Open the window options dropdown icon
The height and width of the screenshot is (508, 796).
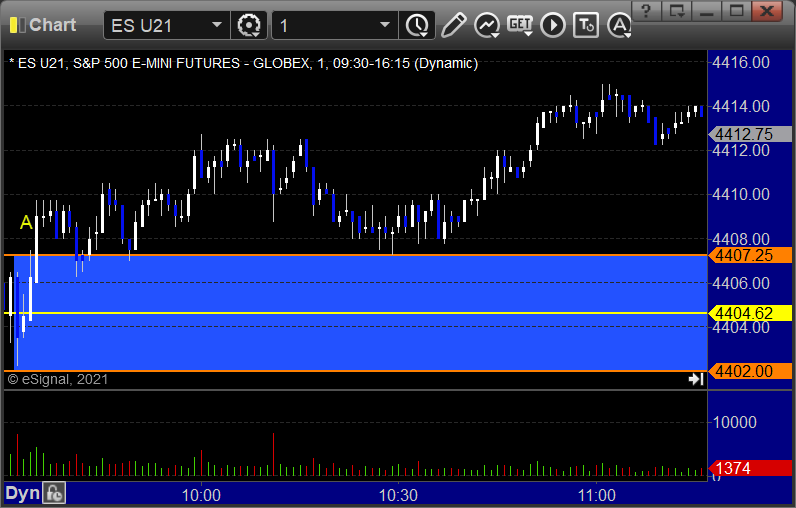[x=677, y=11]
